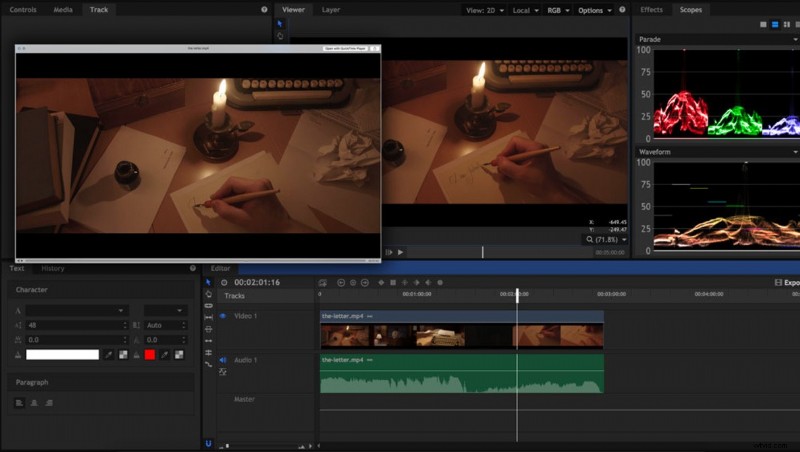Go to next keyframe circle arrow
Viewport: 800px width, 452px height.
coord(365,283)
